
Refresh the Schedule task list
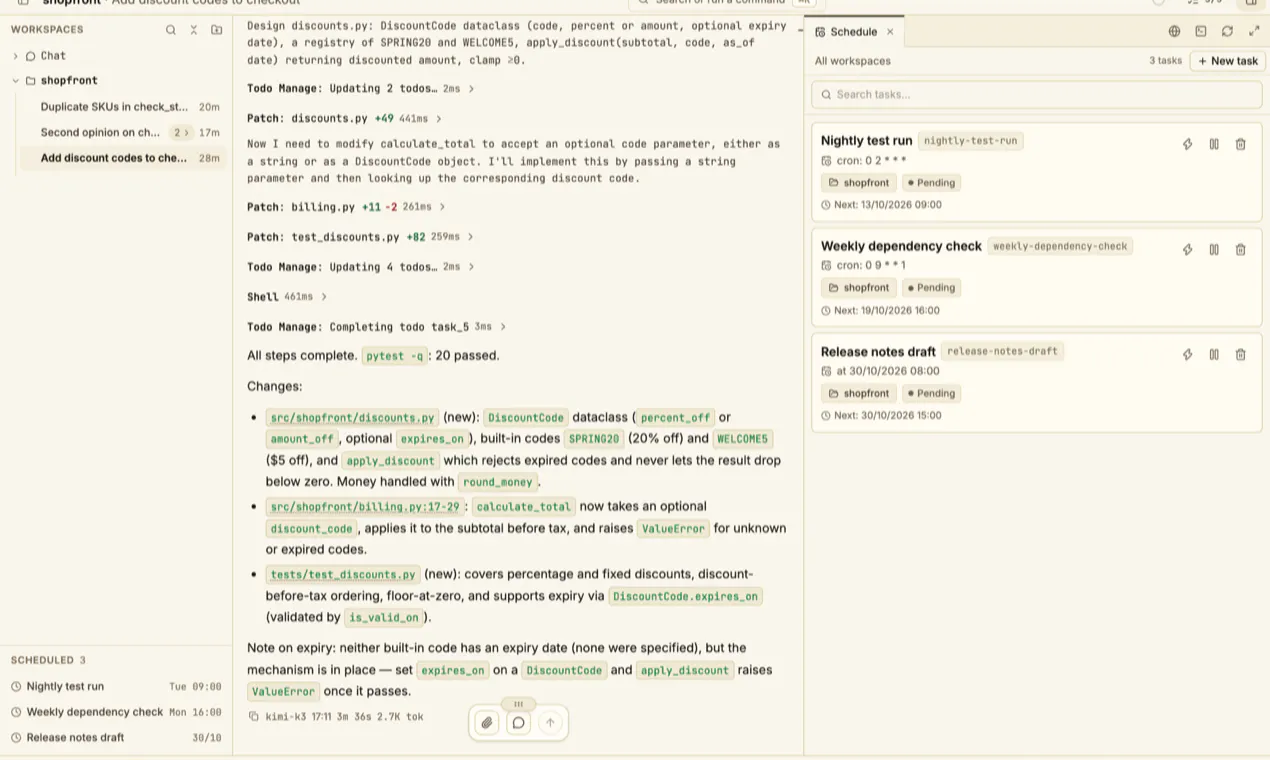[x=1227, y=32]
